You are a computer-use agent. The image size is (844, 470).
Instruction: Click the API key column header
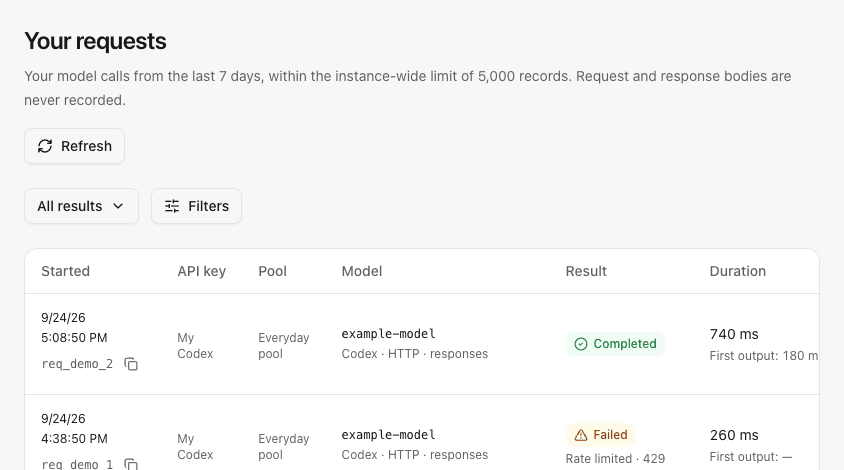click(202, 271)
